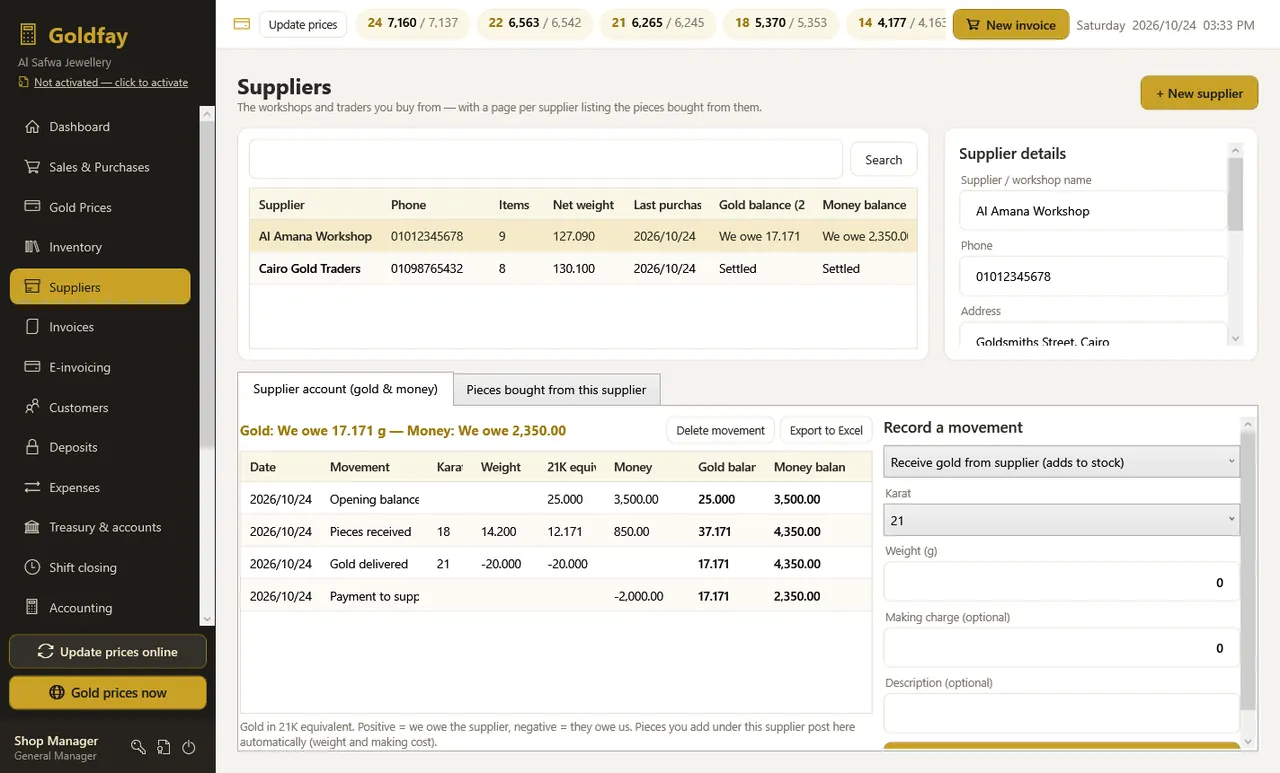The height and width of the screenshot is (773, 1280).
Task: Open Customers from the sidebar
Action: 100,407
